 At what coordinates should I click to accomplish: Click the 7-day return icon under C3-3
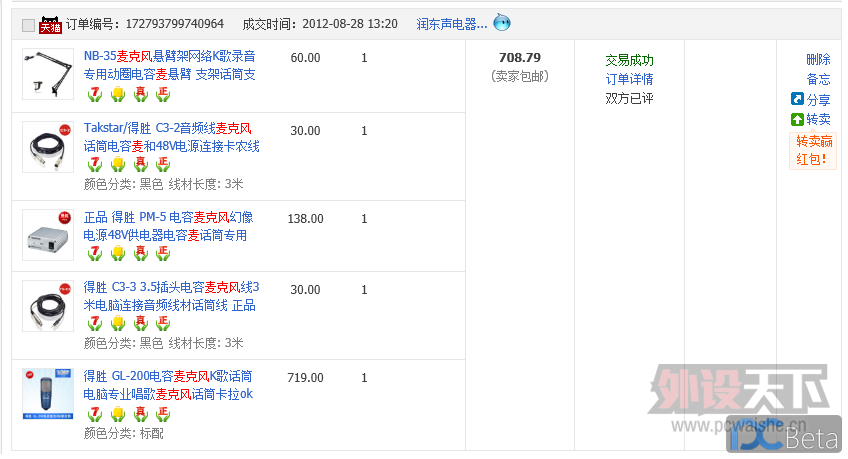(x=95, y=323)
